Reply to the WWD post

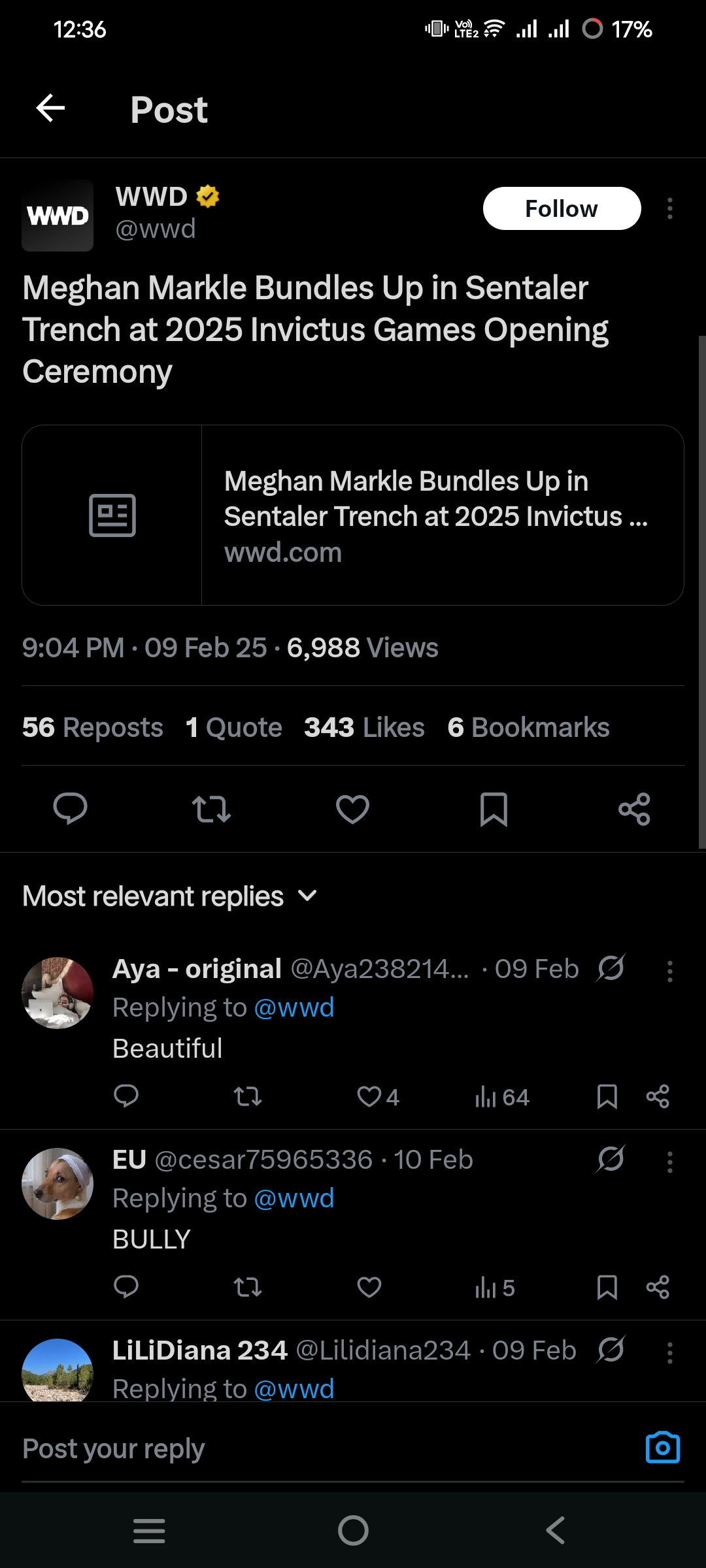coord(70,809)
